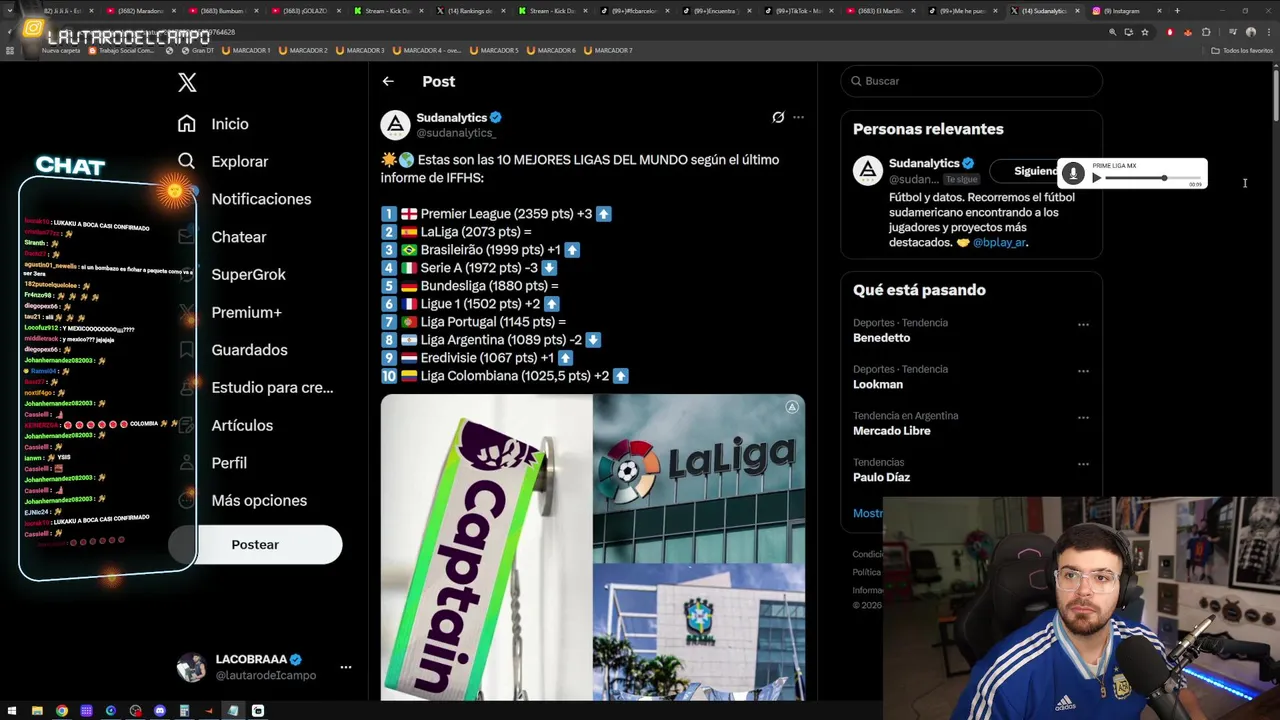Viewport: 1280px width, 720px height.
Task: Open the Chrome profile avatar
Action: (1251, 32)
